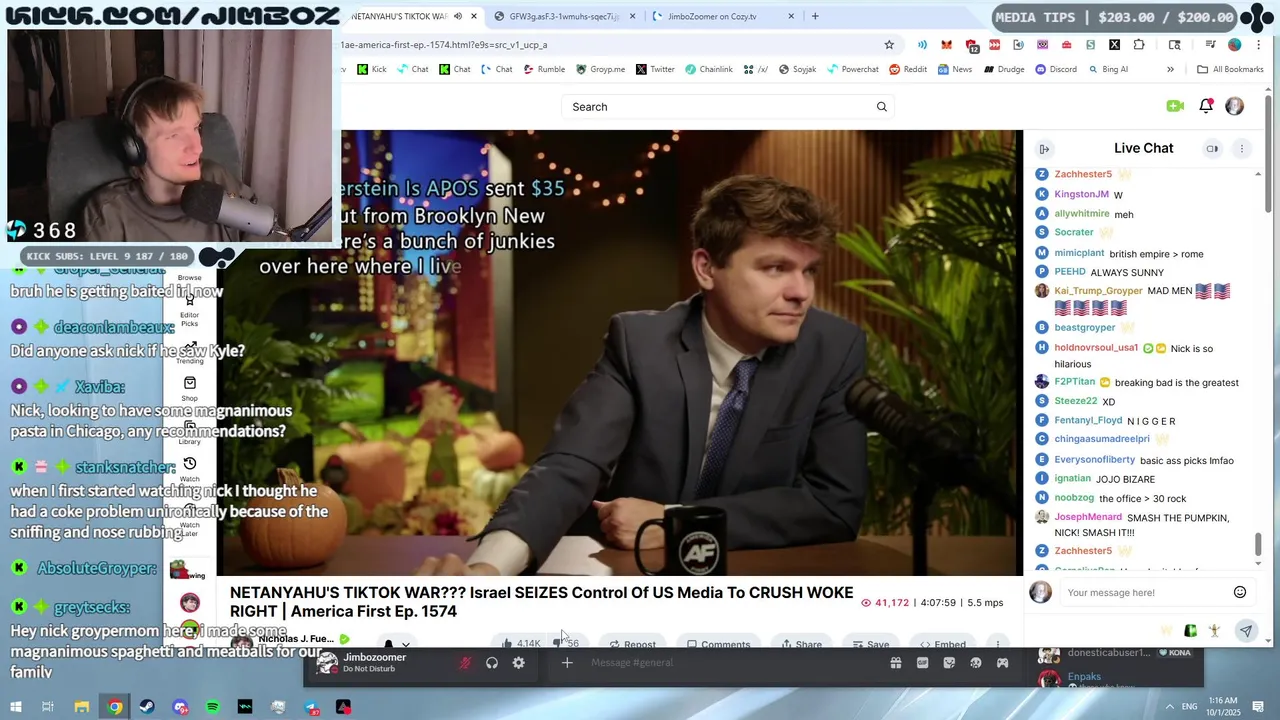1280x720 pixels.
Task: Toggle Discord headphones deafen
Action: pos(491,663)
